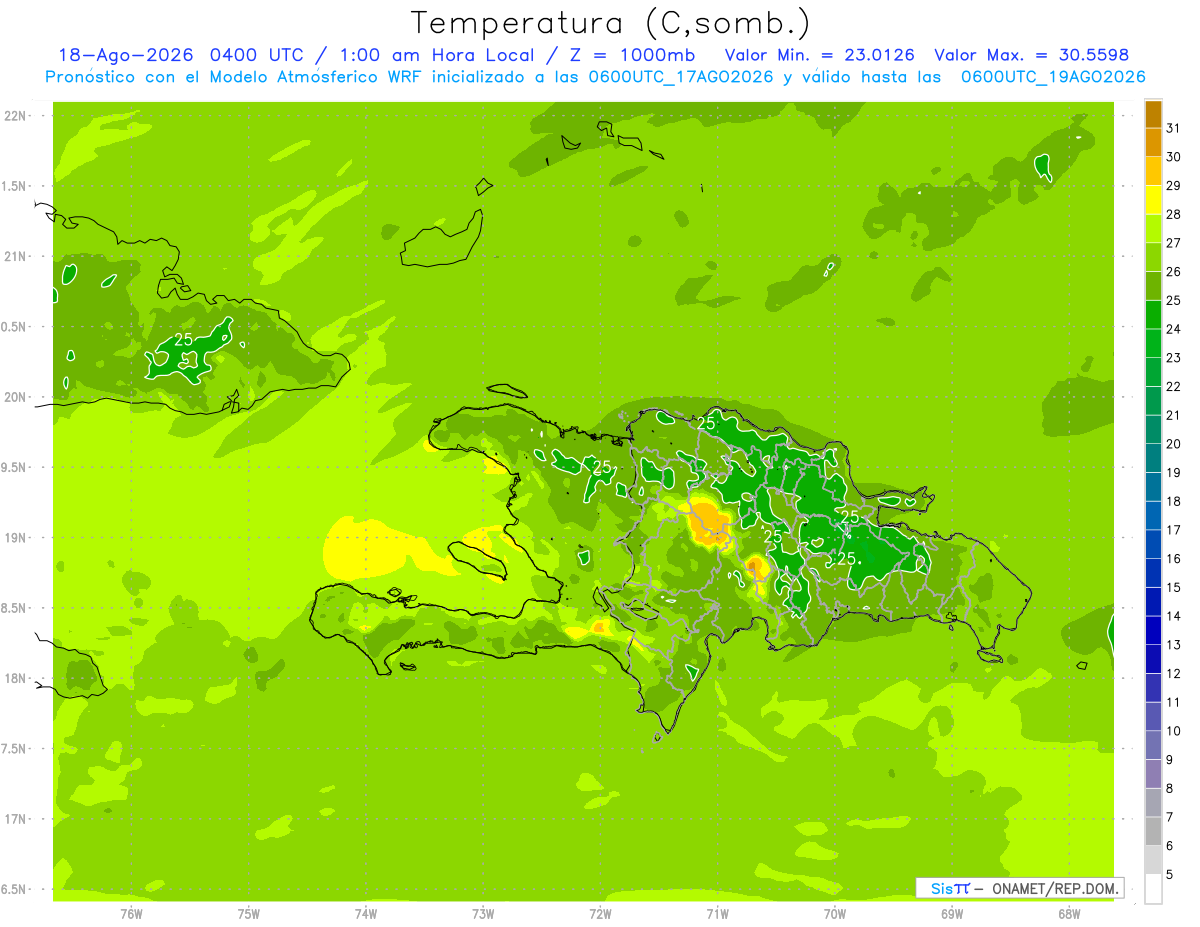Image resolution: width=1200 pixels, height=927 pixels.
Task: Click the Valor Min. = 23.0126 text
Action: click(x=820, y=54)
